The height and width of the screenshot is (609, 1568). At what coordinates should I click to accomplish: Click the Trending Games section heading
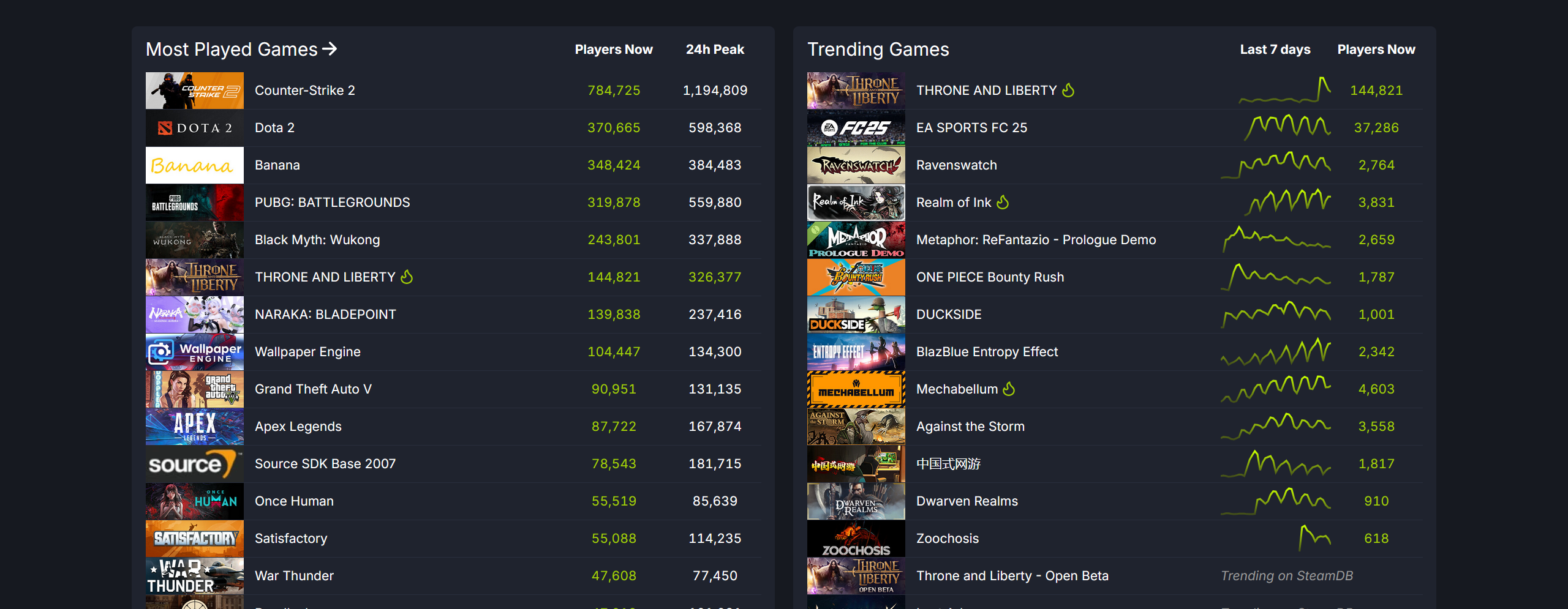point(878,49)
